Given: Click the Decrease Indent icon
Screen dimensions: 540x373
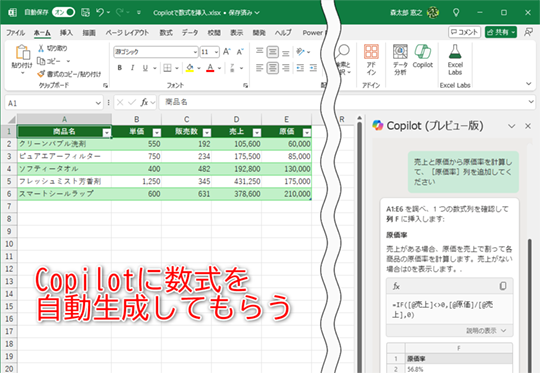Looking at the screenshot, I should [x=300, y=68].
